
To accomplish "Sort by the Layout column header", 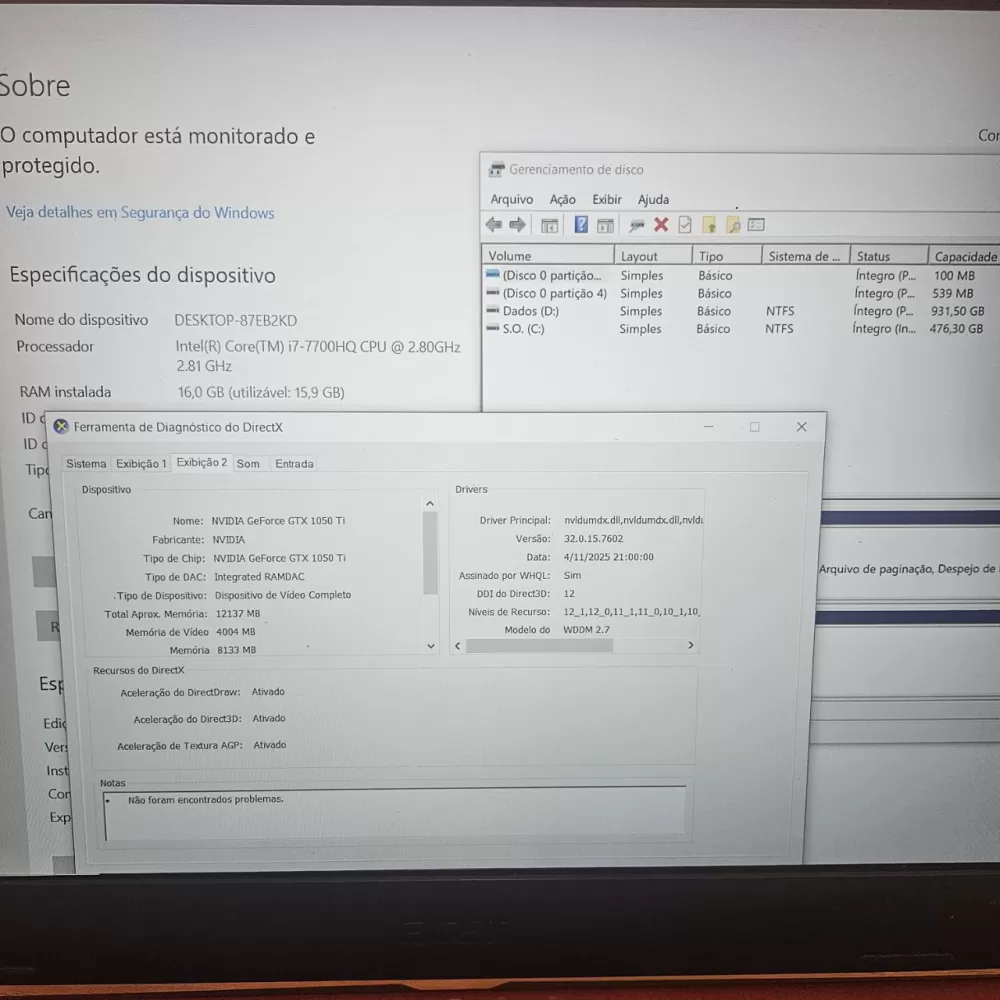I will (x=653, y=256).
